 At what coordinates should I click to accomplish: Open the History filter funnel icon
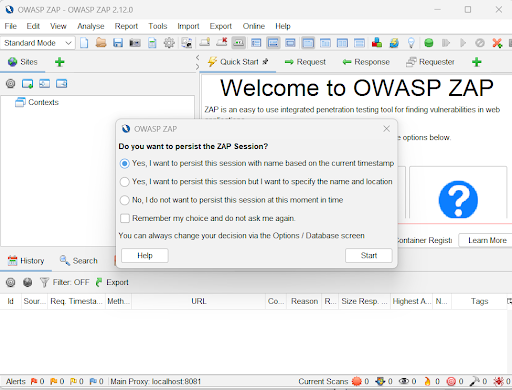pos(44,283)
